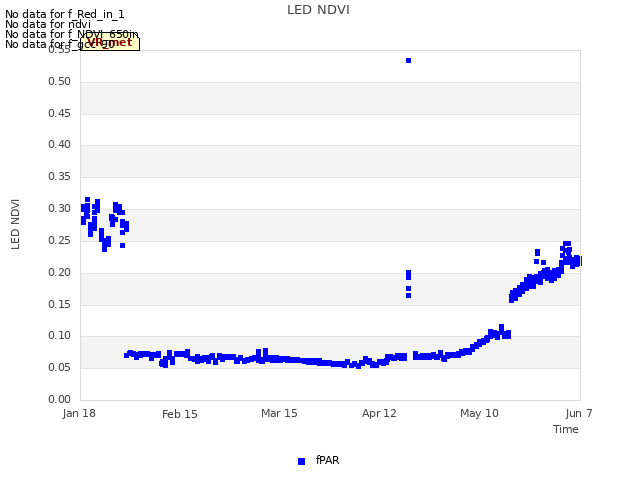The image size is (640, 480).
Task: Click the 0.30 y-axis tick label
Action: coord(60,209)
